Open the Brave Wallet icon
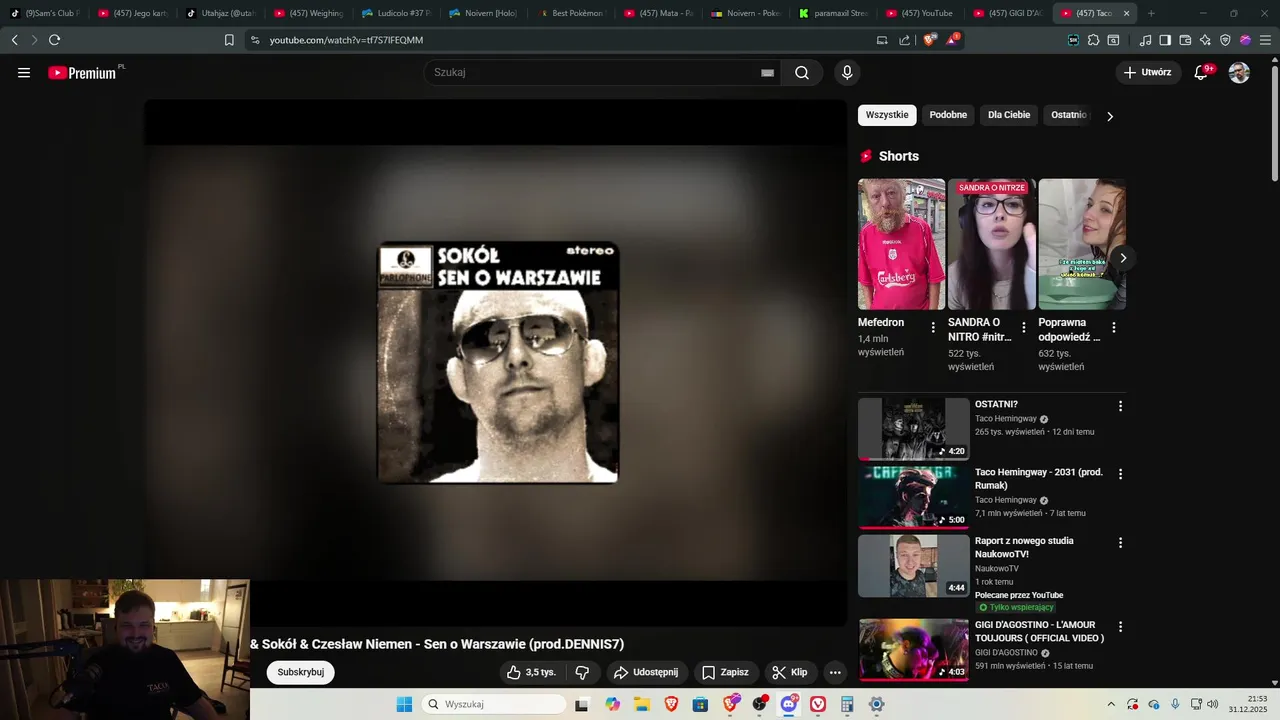This screenshot has width=1280, height=720. [1185, 40]
